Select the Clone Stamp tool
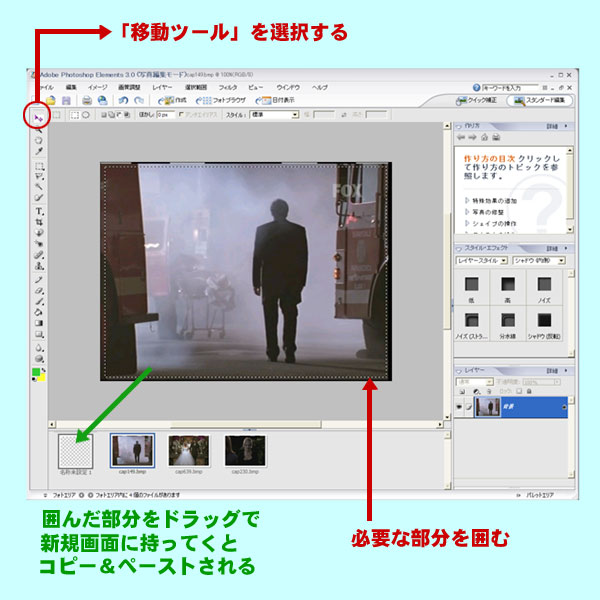This screenshot has width=600, height=600. pos(39,266)
